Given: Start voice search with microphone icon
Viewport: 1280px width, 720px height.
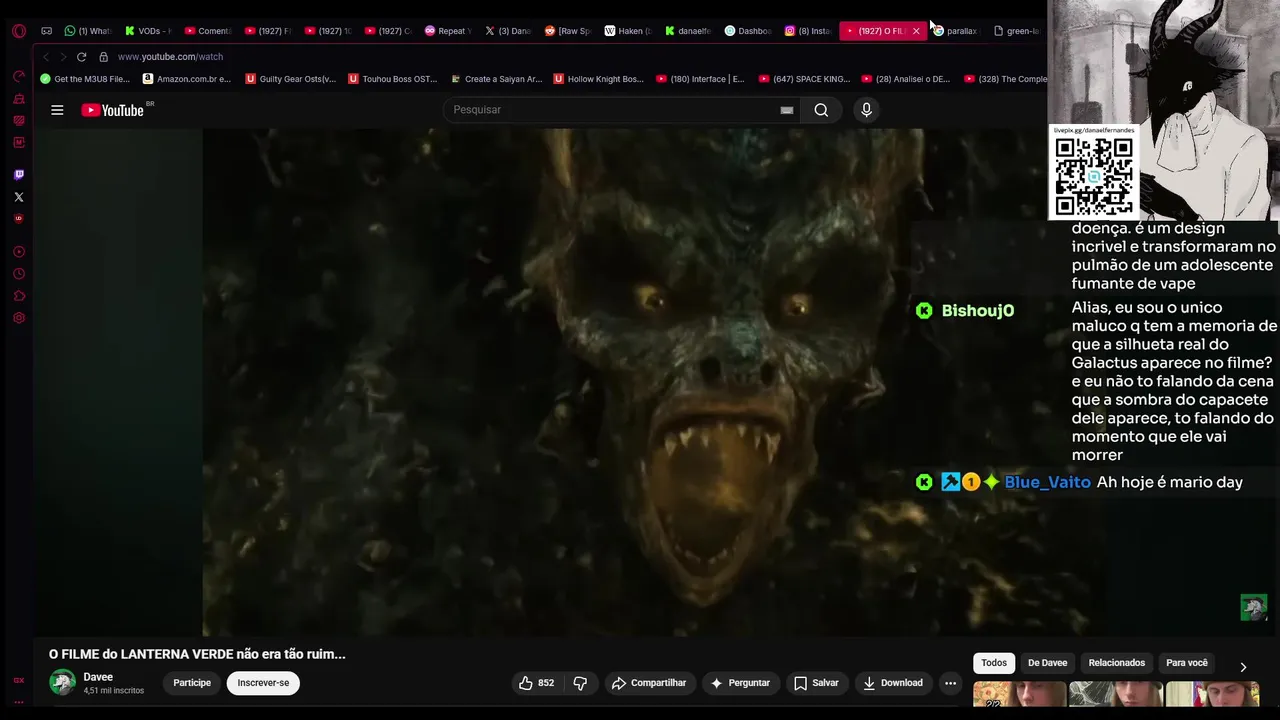Looking at the screenshot, I should 866,110.
